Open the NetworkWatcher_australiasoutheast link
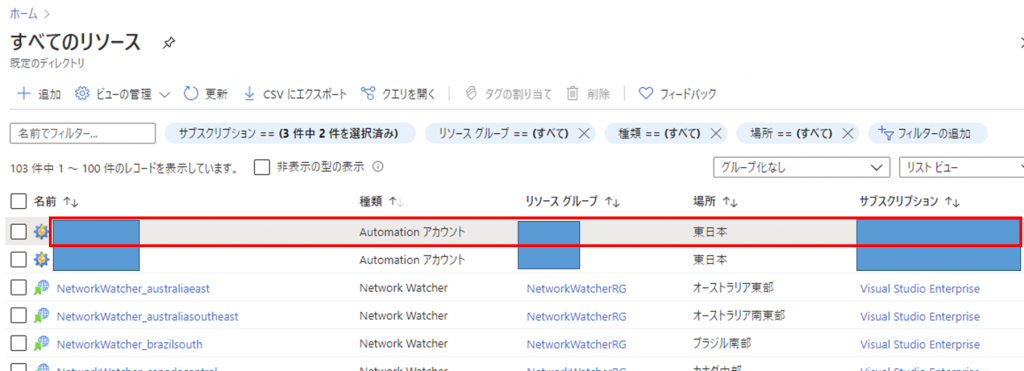Image resolution: width=1024 pixels, height=371 pixels. point(148,316)
